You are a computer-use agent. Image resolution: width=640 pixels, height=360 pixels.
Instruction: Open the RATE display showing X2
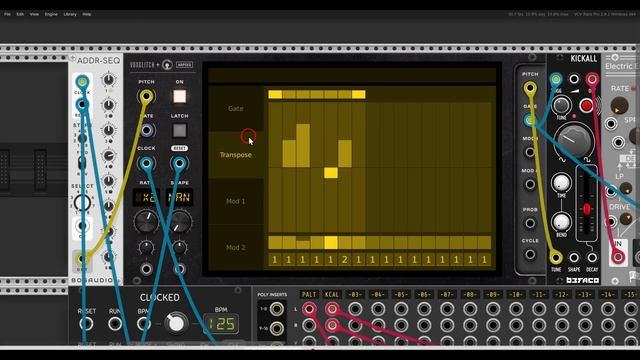coord(146,198)
